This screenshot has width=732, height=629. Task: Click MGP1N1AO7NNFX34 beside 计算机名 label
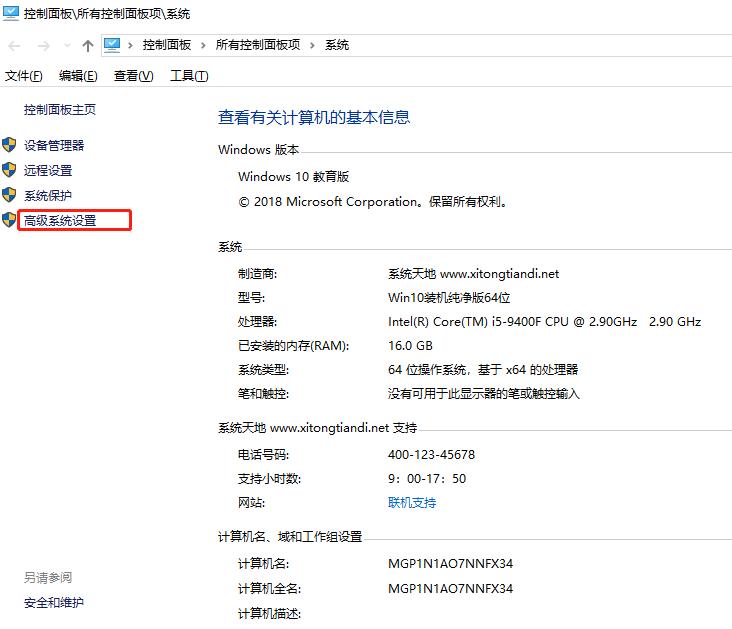[450, 564]
